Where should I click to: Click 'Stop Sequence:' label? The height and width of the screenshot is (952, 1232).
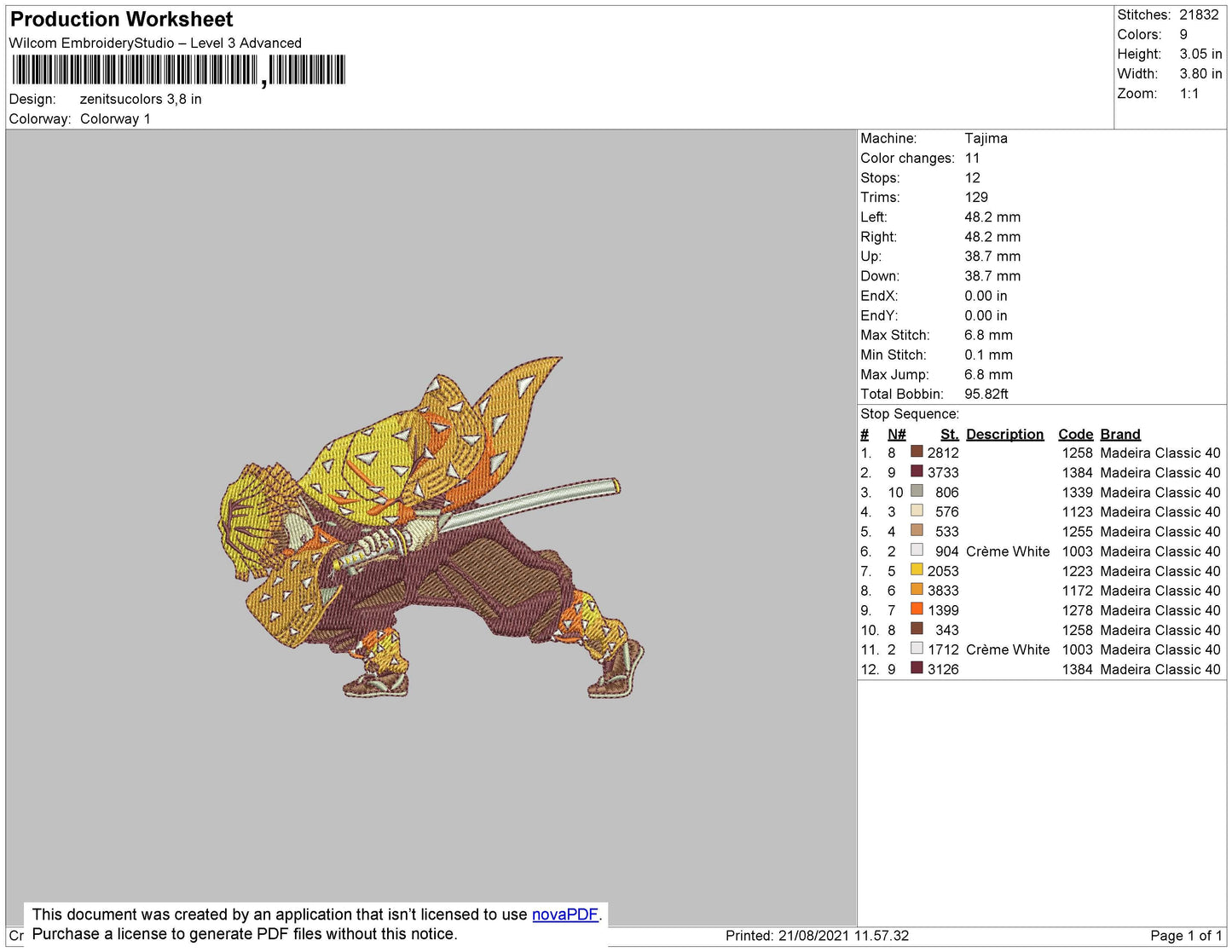point(910,413)
